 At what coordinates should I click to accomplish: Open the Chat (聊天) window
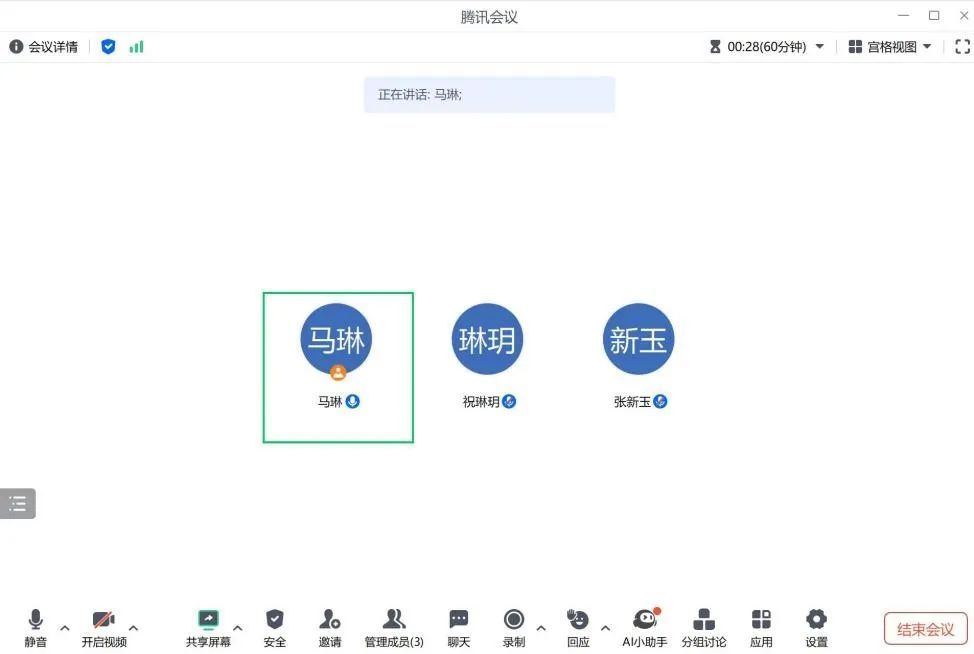click(459, 627)
